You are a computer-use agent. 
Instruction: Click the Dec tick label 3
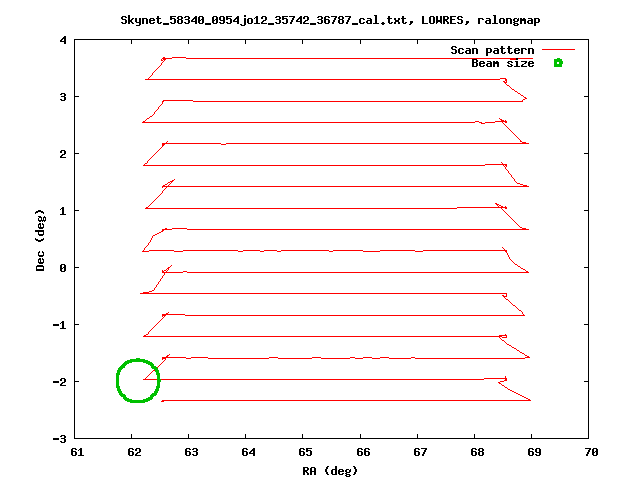(x=63, y=97)
